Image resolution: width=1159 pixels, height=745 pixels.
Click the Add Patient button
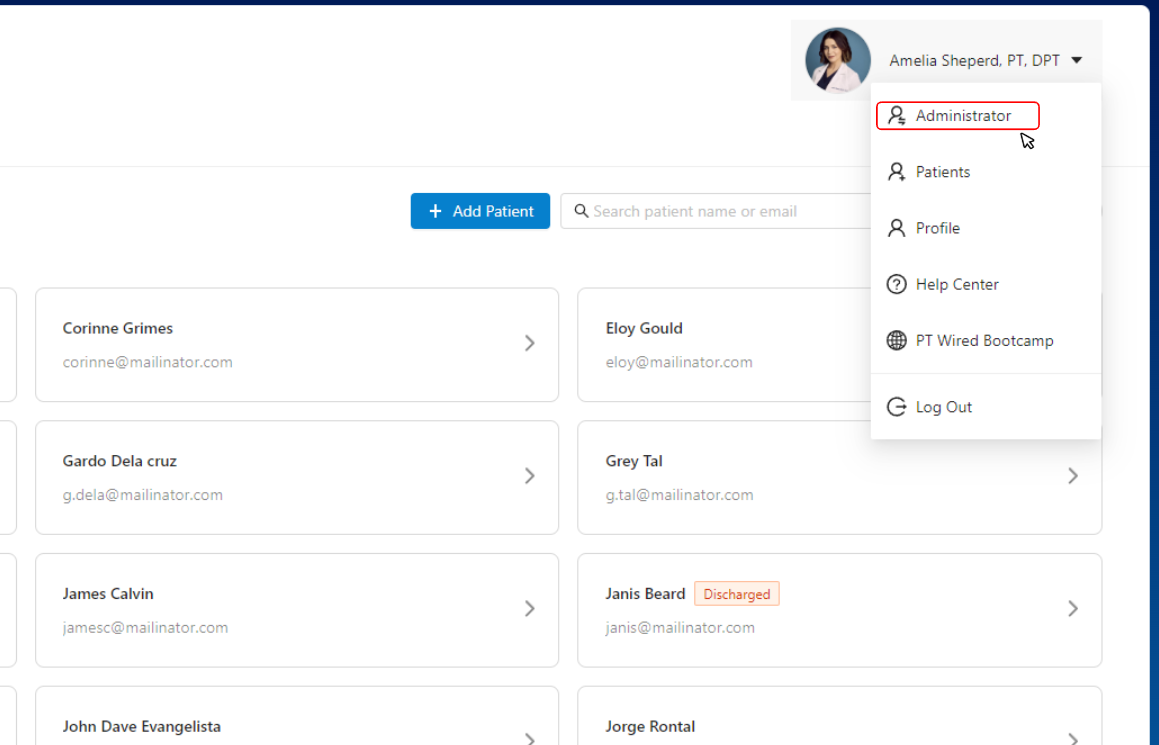pyautogui.click(x=480, y=211)
